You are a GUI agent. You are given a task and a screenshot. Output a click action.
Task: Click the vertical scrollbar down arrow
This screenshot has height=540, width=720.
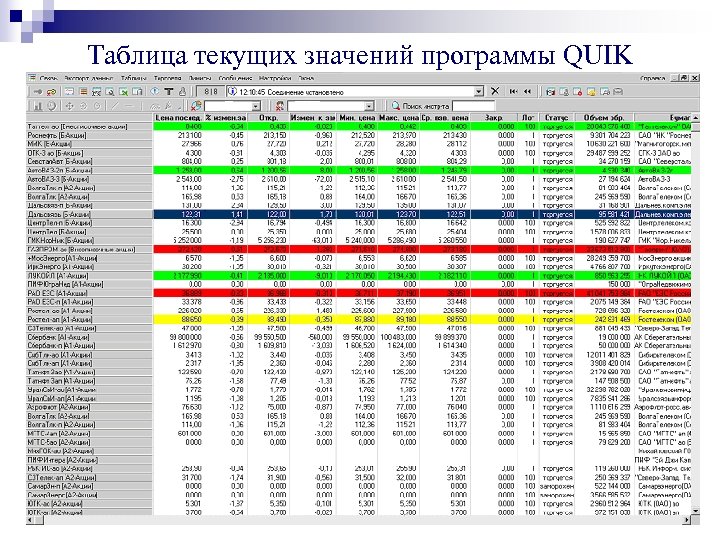[x=696, y=511]
